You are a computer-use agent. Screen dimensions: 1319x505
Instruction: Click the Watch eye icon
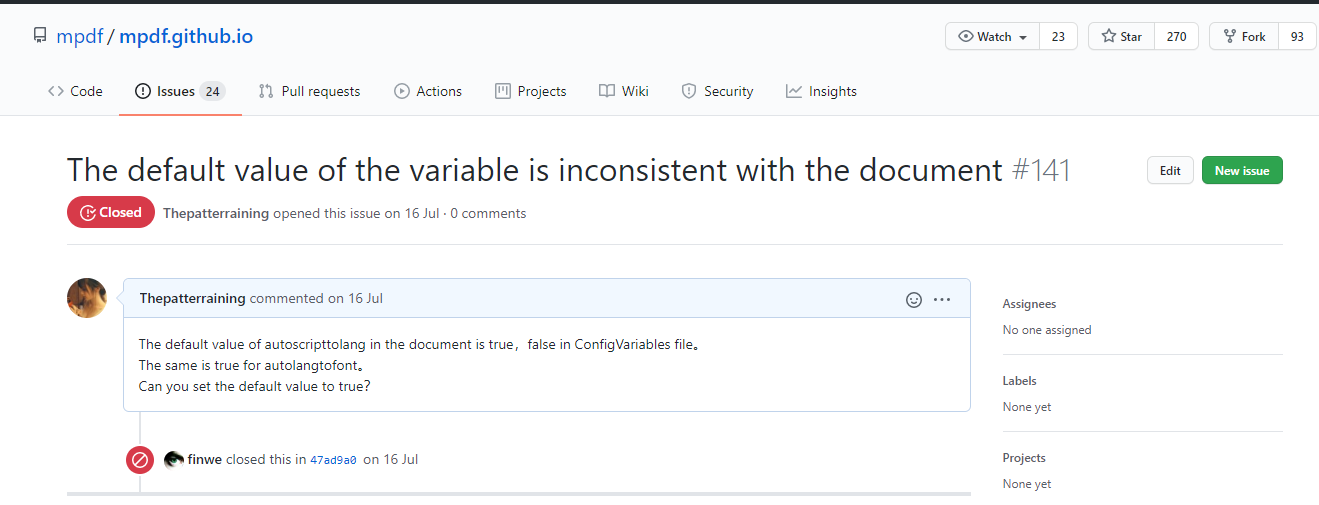(966, 36)
